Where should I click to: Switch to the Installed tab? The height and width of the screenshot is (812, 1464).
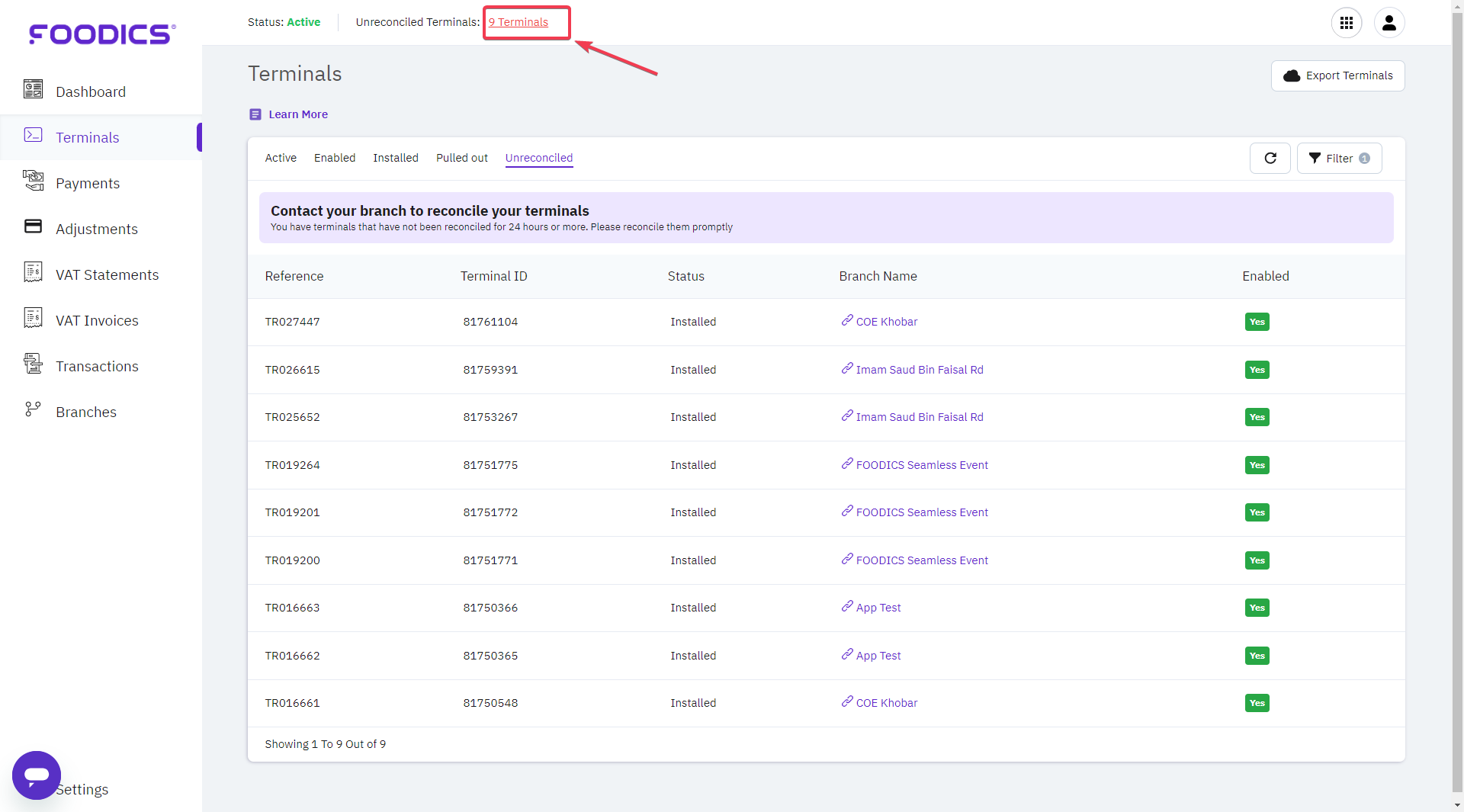click(x=396, y=158)
